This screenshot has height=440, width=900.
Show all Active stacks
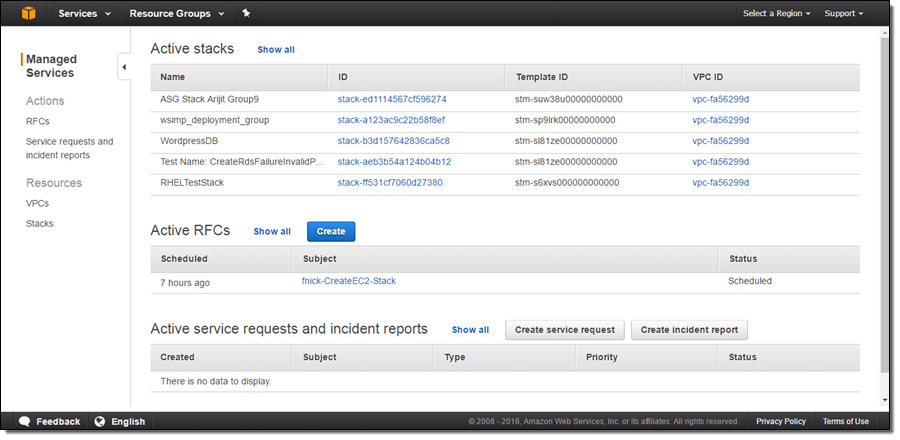[x=276, y=49]
